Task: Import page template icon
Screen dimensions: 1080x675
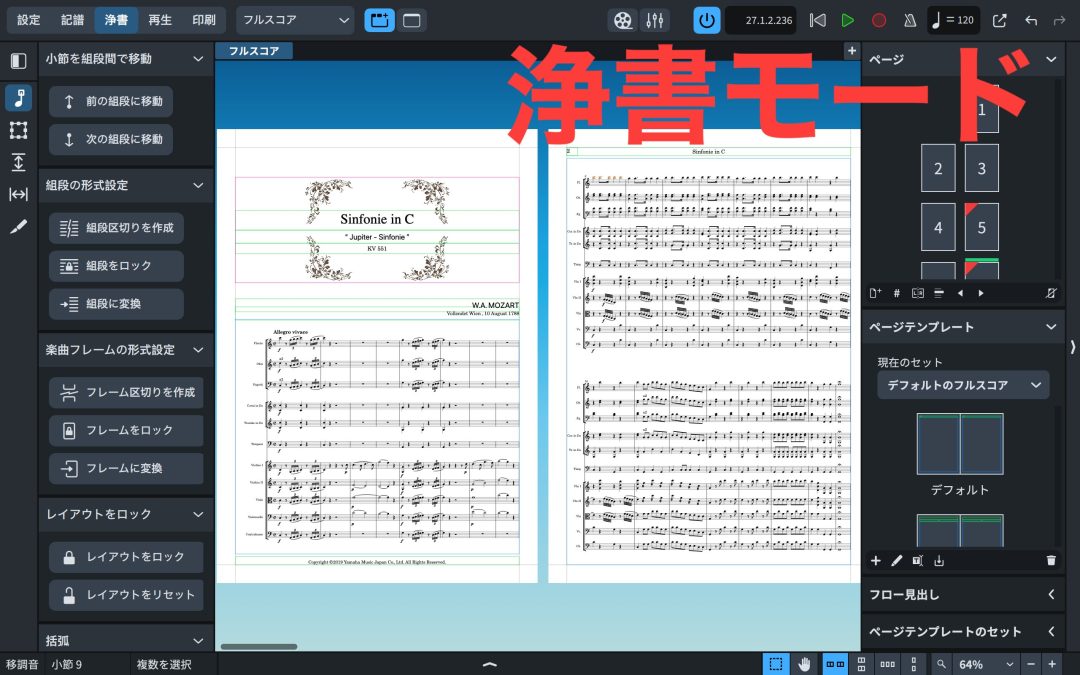Action: pos(939,561)
